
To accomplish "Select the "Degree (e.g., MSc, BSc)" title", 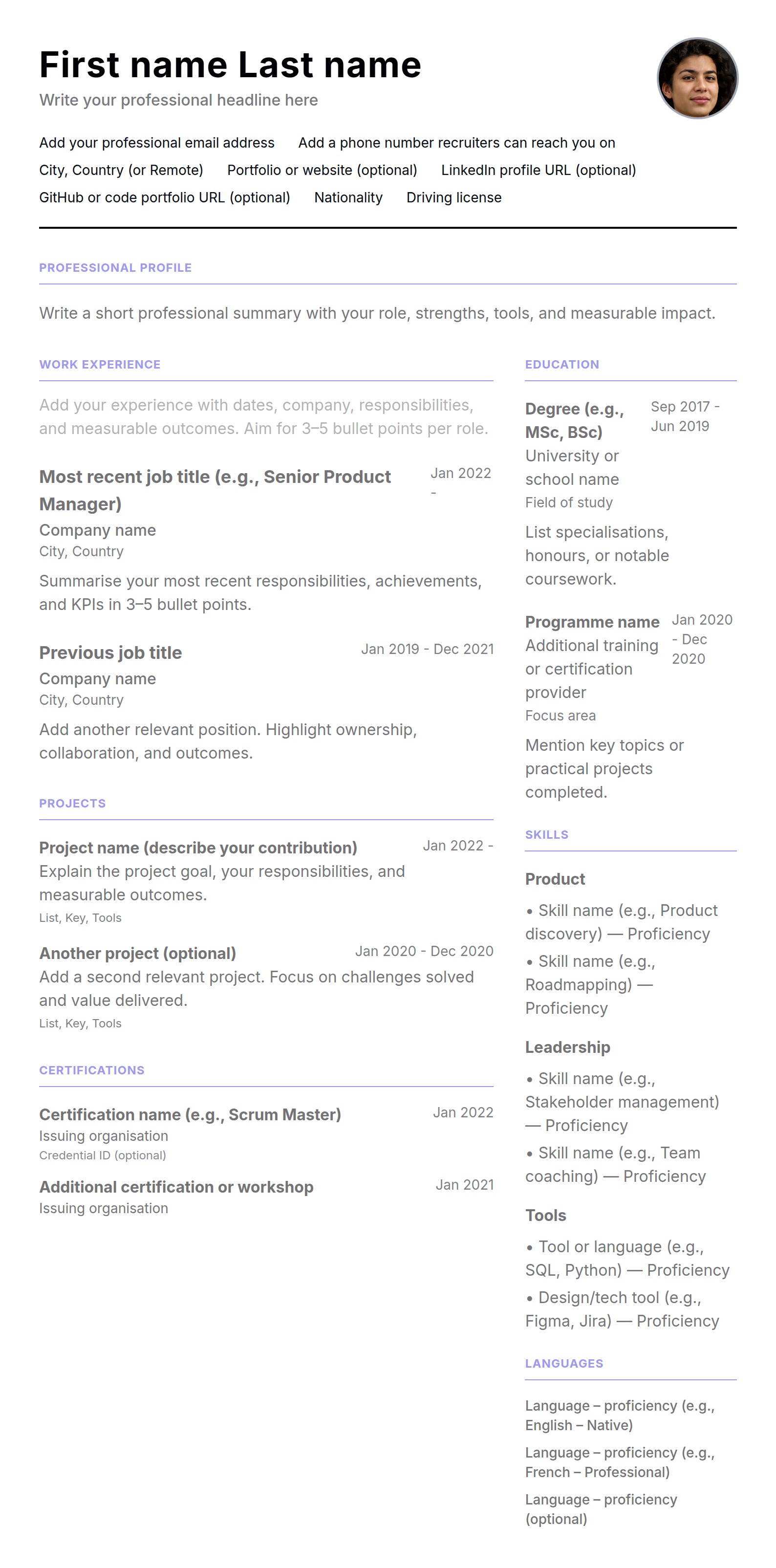I will (574, 420).
